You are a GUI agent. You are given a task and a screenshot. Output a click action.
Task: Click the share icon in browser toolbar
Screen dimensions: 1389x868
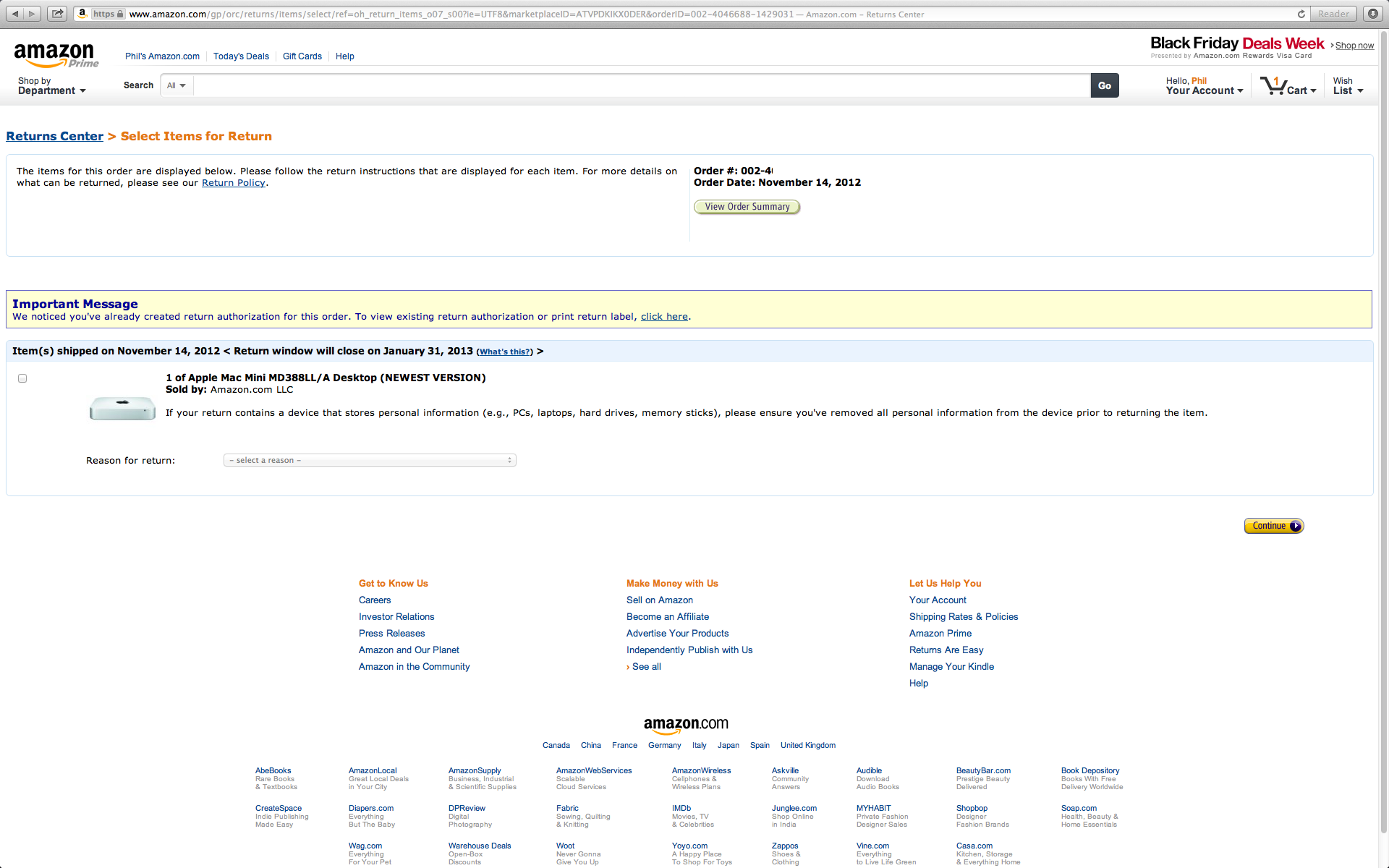58,14
